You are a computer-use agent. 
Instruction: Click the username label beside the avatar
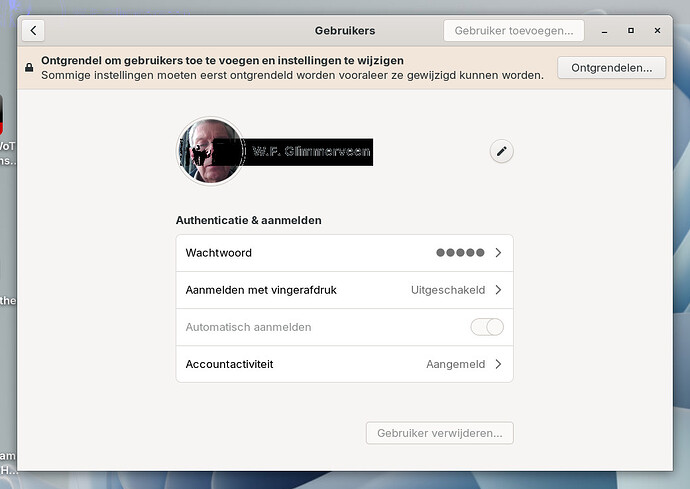312,151
